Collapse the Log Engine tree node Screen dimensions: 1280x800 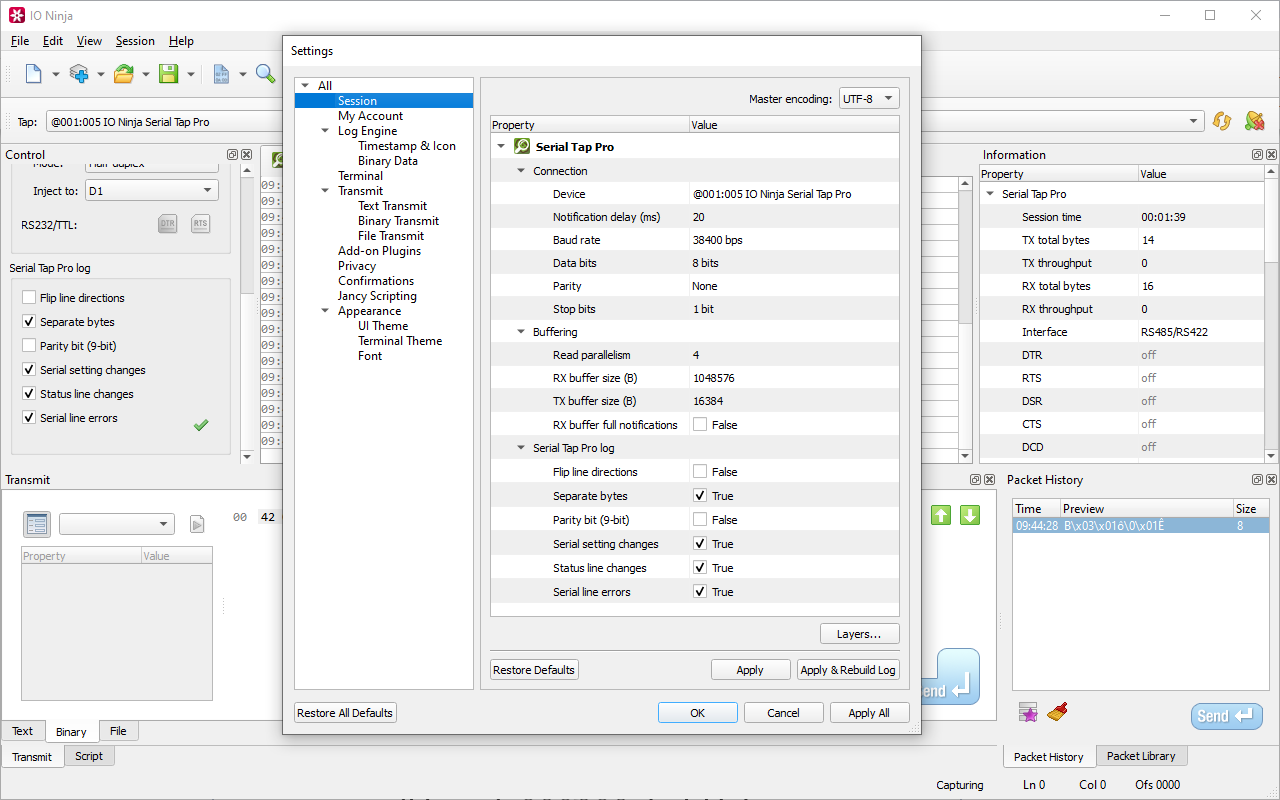(x=325, y=131)
